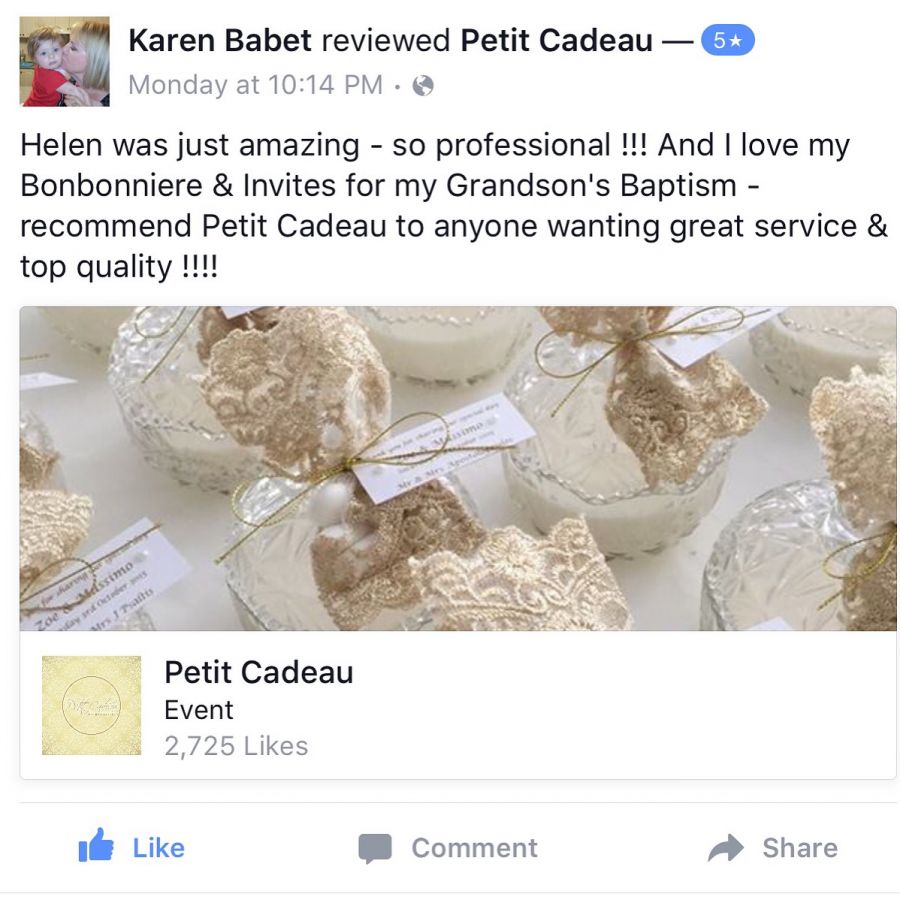Image resolution: width=900 pixels, height=900 pixels.
Task: Click the Event category label
Action: 199,710
